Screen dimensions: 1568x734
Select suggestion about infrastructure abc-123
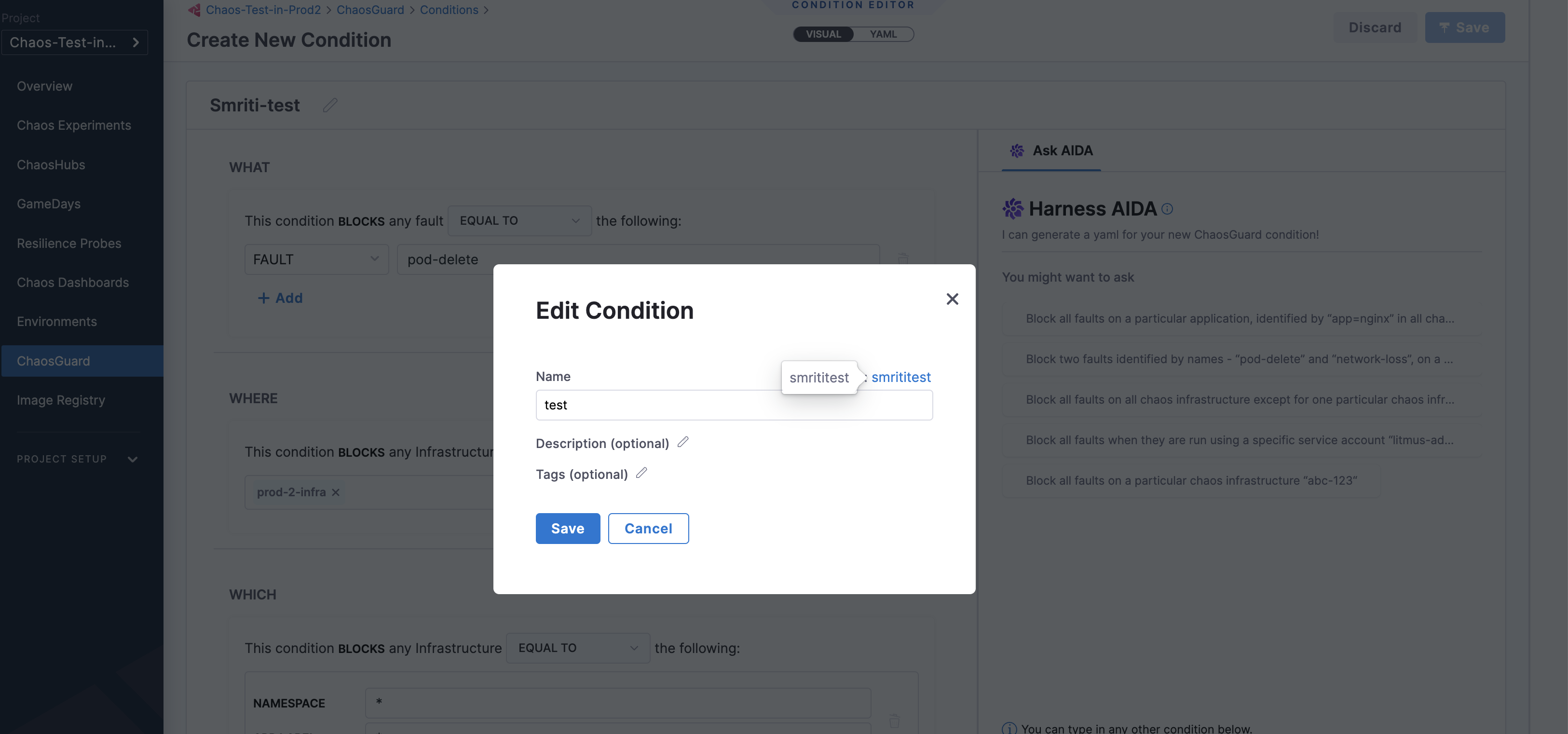coord(1191,480)
